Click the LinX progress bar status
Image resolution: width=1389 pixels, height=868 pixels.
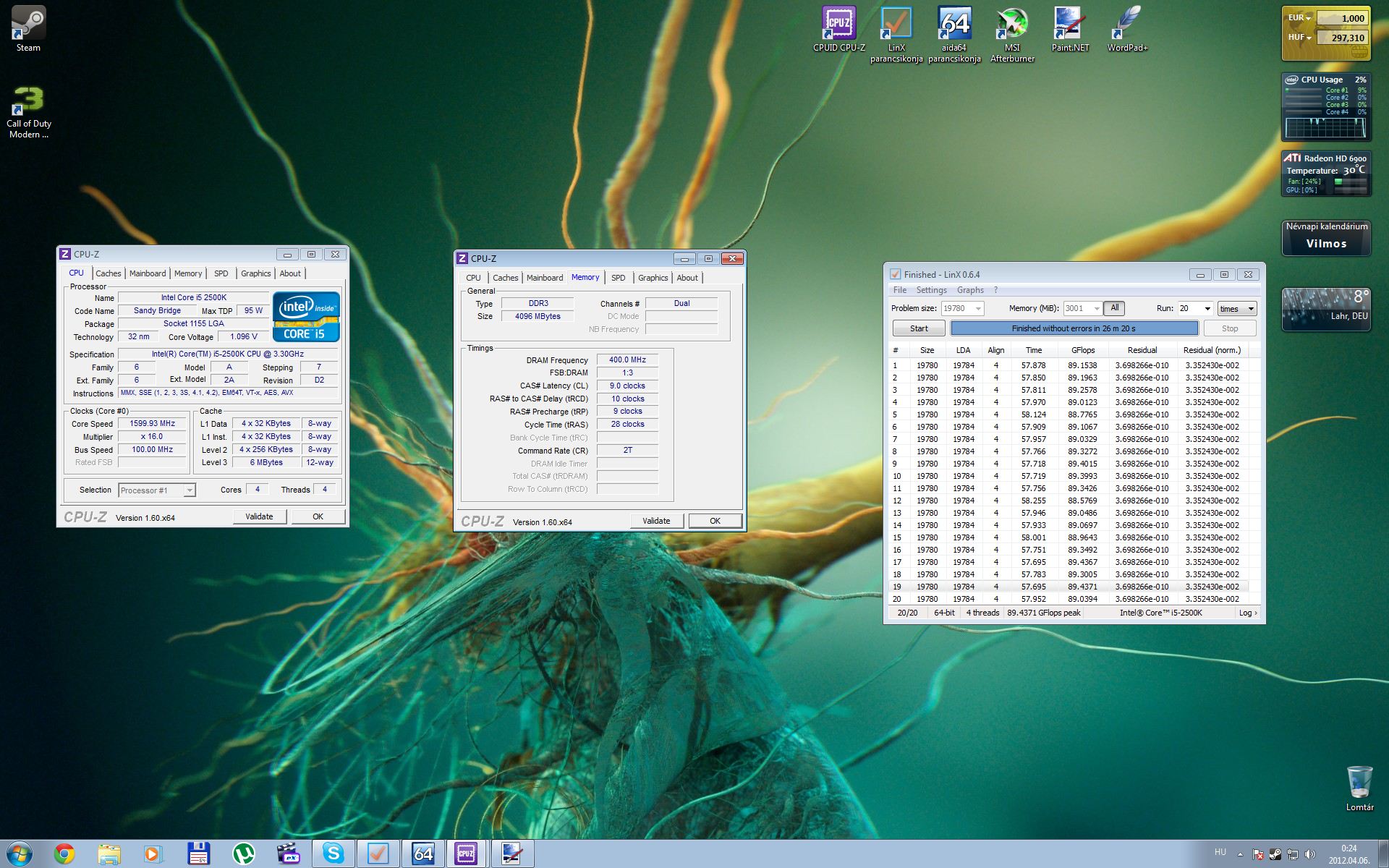[1074, 328]
